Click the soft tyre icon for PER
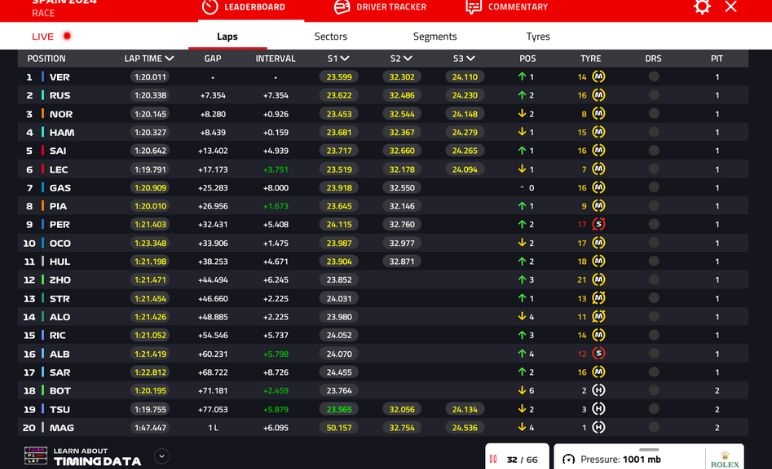The width and height of the screenshot is (772, 469). click(x=598, y=224)
